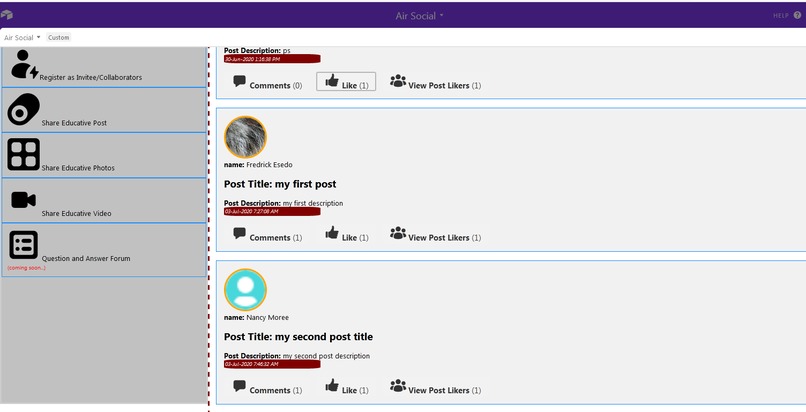The width and height of the screenshot is (806, 412).
Task: Click Fredrick Esedo's profile photo
Action: (x=245, y=137)
